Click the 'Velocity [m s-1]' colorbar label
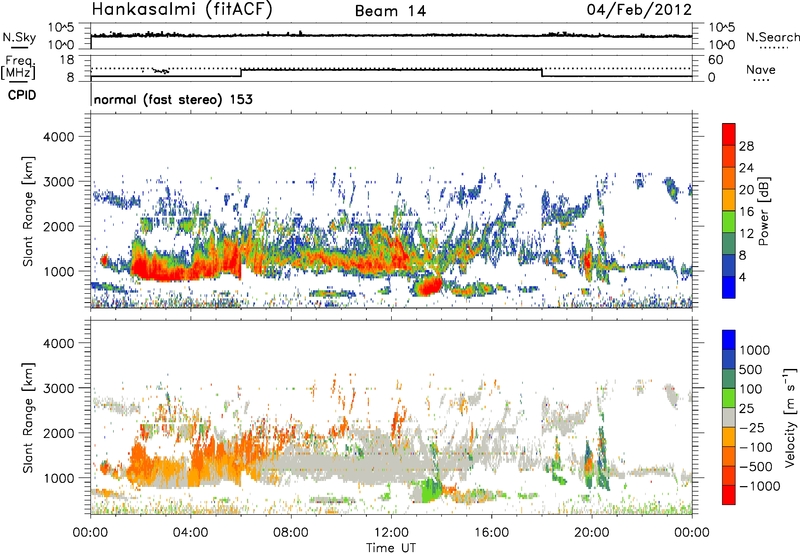The height and width of the screenshot is (554, 800). [790, 417]
